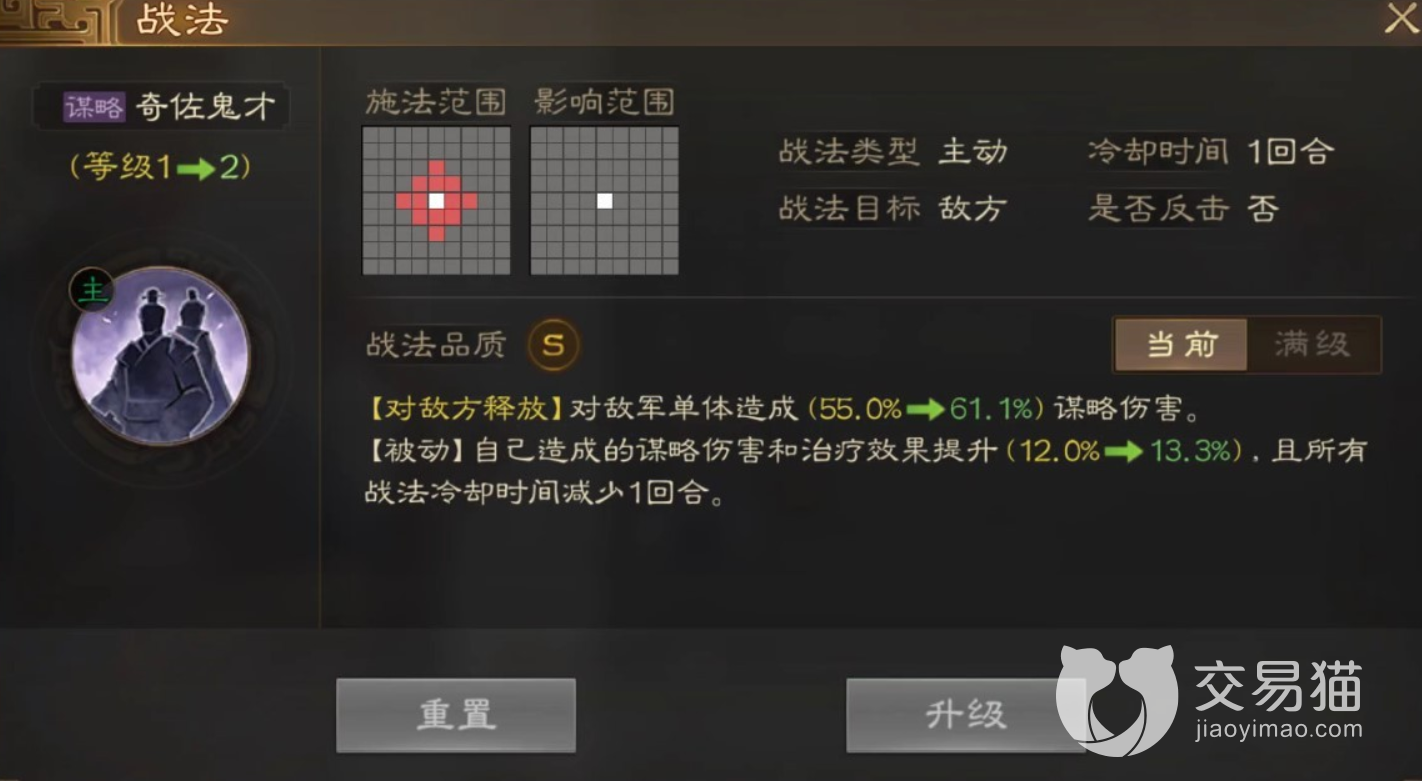Click the 影响范围 effect range grid
The image size is (1422, 781).
tap(604, 200)
